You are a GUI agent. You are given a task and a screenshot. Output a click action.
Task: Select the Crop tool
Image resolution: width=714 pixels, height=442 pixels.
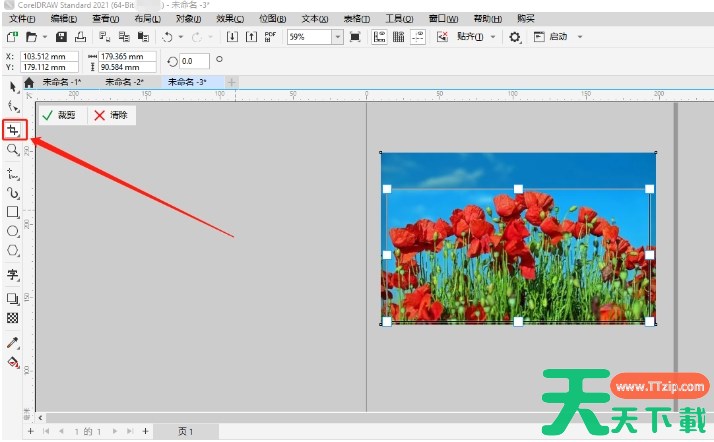pyautogui.click(x=13, y=130)
